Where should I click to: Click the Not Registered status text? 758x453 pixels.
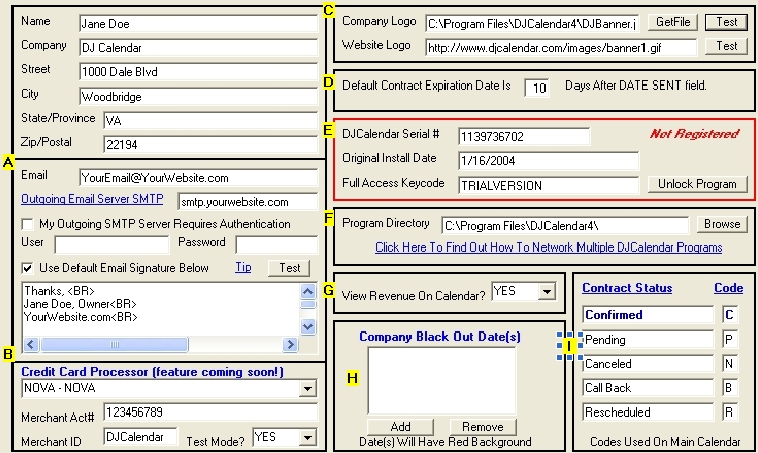[694, 134]
